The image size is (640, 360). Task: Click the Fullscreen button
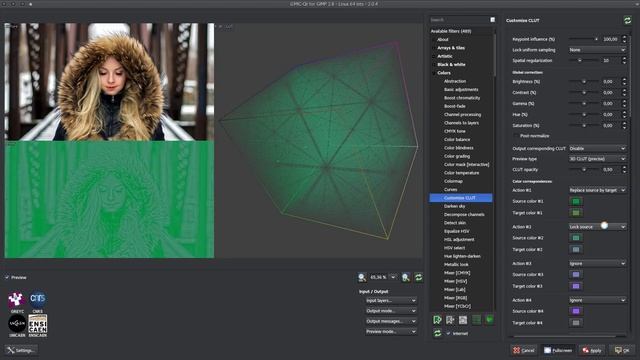(x=558, y=350)
